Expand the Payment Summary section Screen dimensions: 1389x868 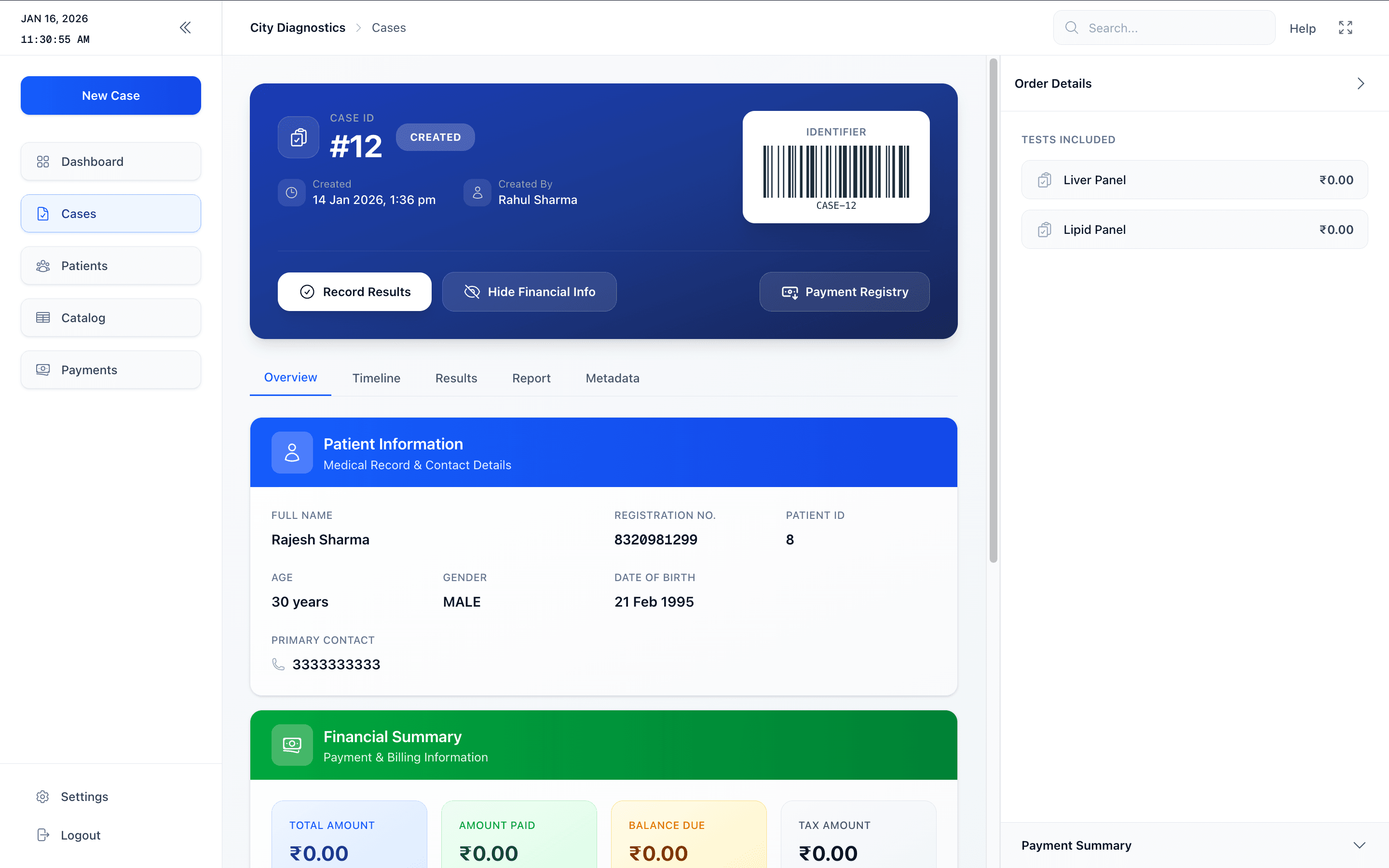[1359, 845]
